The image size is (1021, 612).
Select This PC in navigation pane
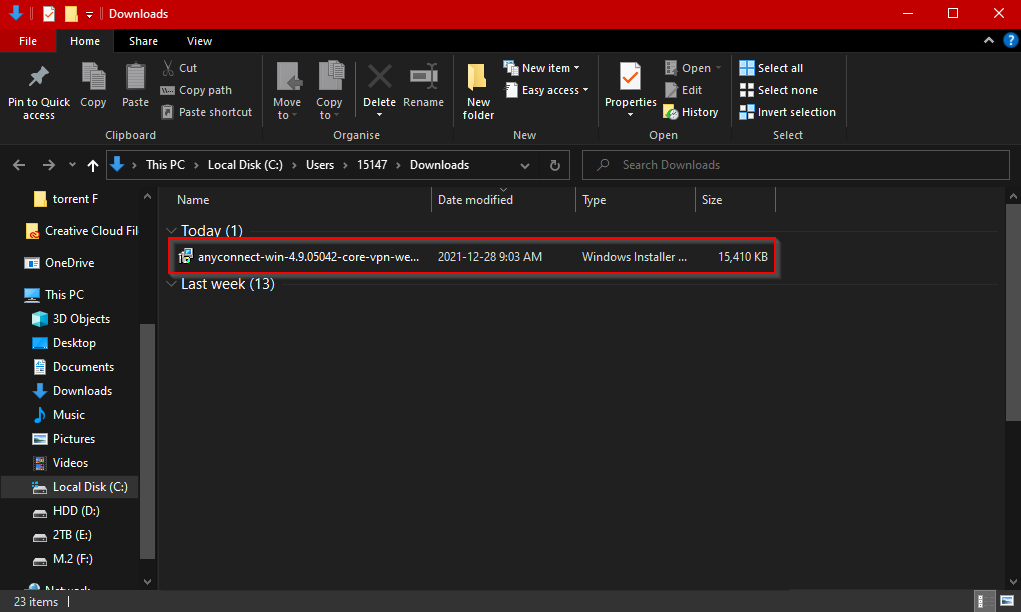click(x=54, y=294)
